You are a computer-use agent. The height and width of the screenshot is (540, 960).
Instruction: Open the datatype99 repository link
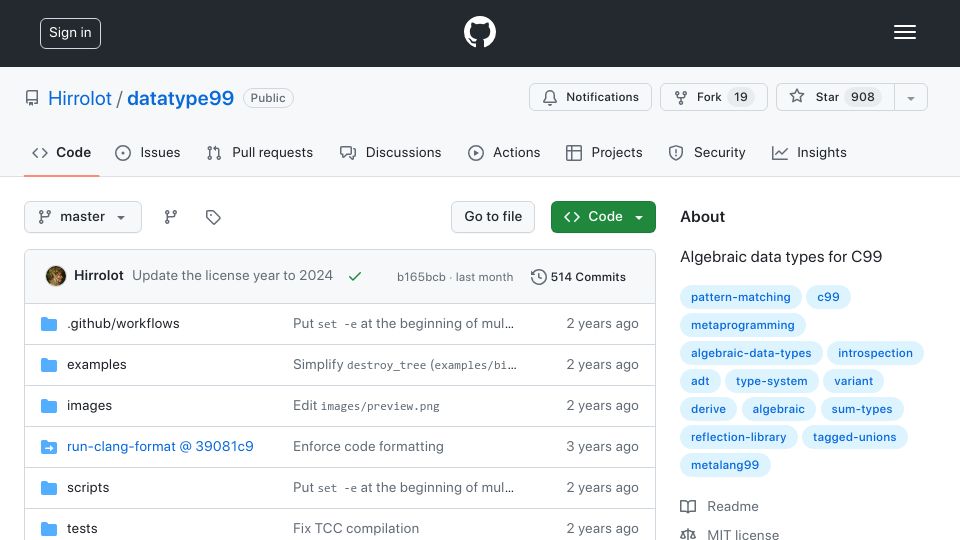point(180,98)
